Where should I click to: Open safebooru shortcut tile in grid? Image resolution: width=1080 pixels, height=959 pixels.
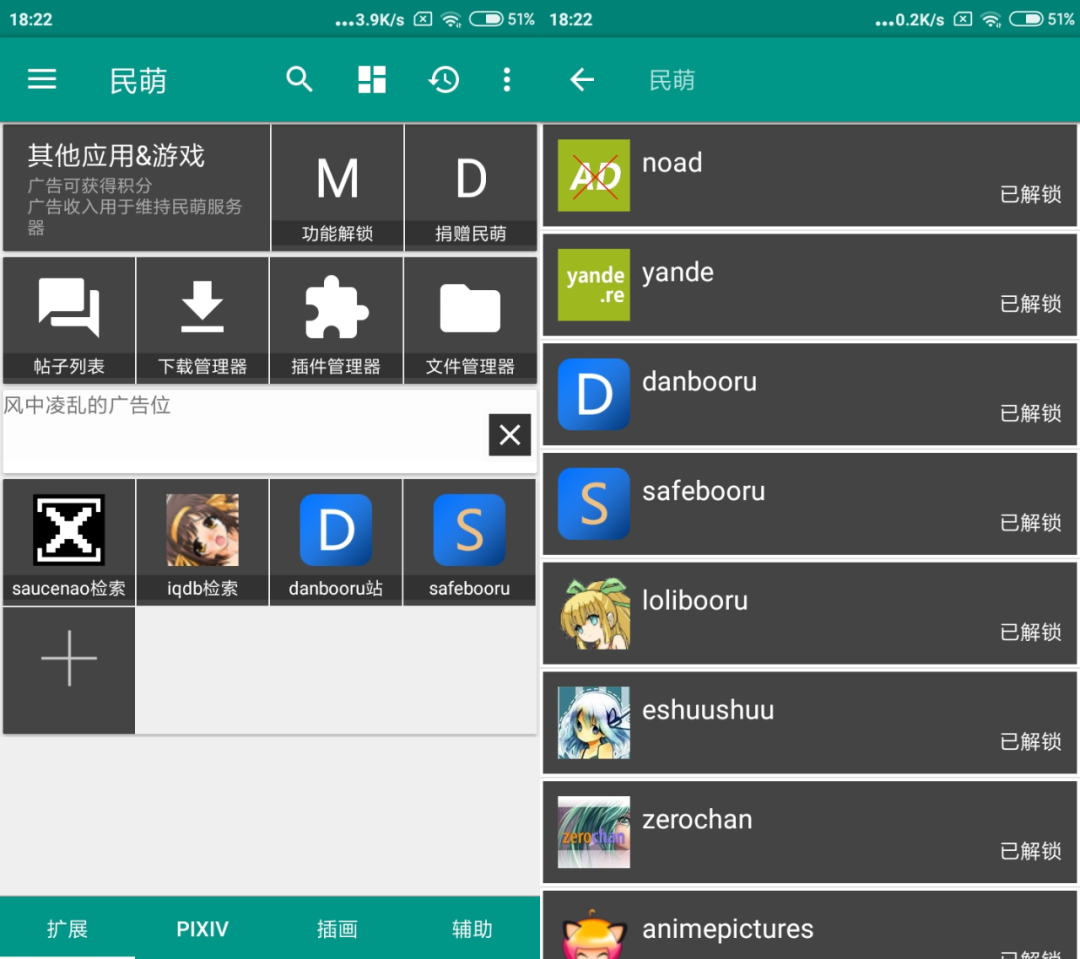(x=470, y=542)
